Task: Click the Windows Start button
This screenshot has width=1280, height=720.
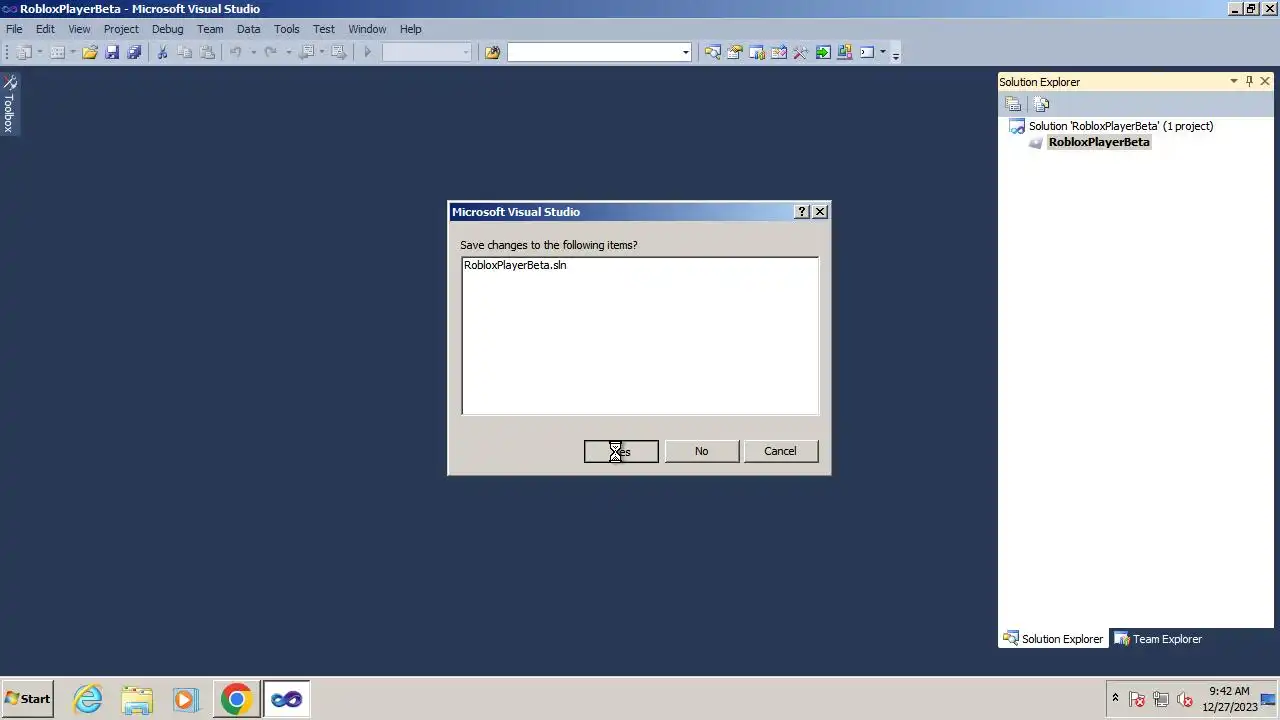Action: coord(27,699)
